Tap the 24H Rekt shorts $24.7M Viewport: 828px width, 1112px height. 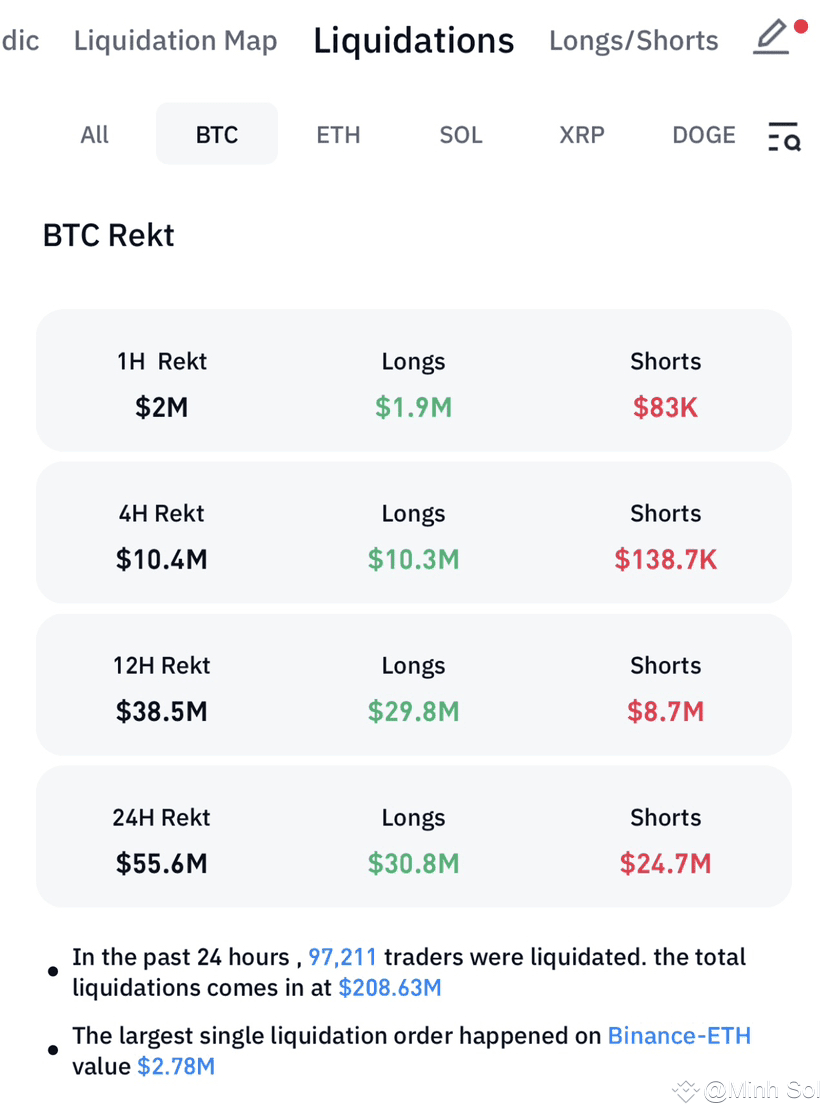[665, 863]
